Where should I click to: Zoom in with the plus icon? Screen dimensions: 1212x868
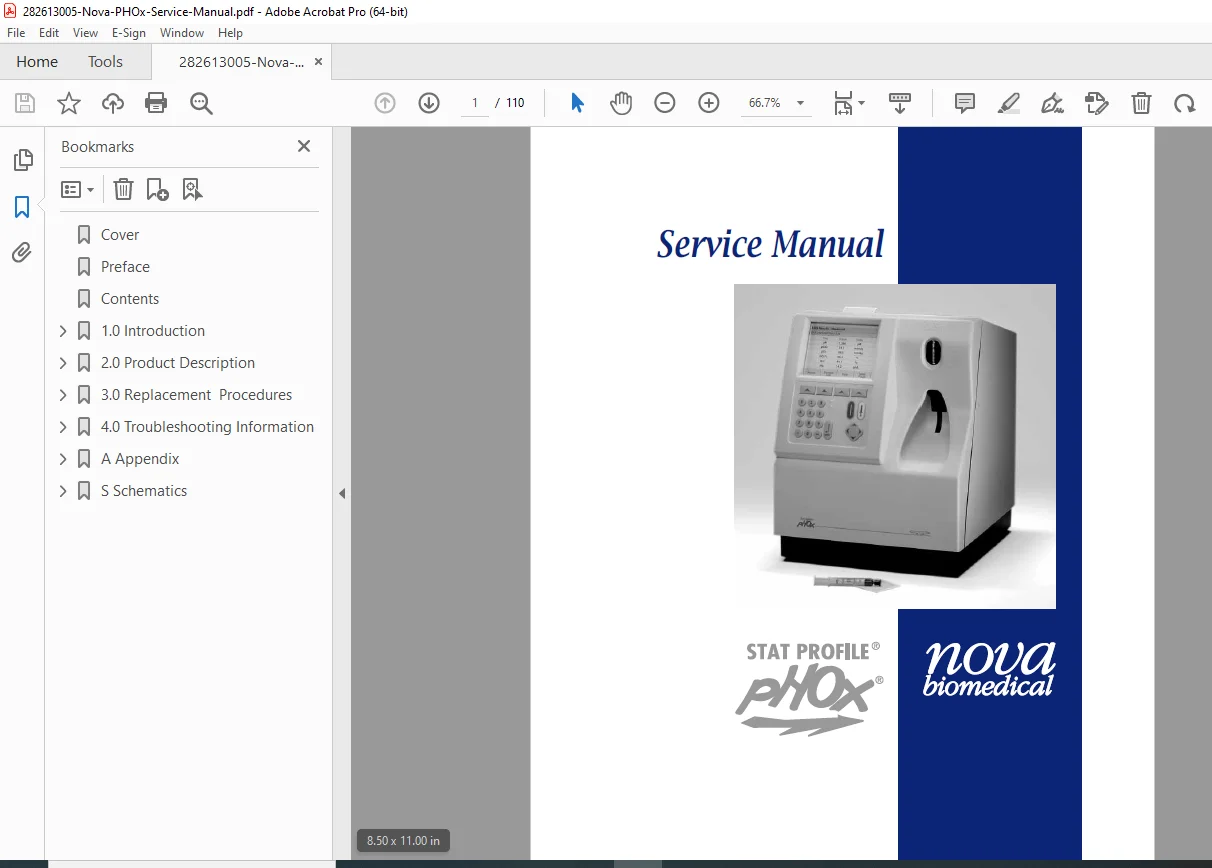tap(709, 103)
